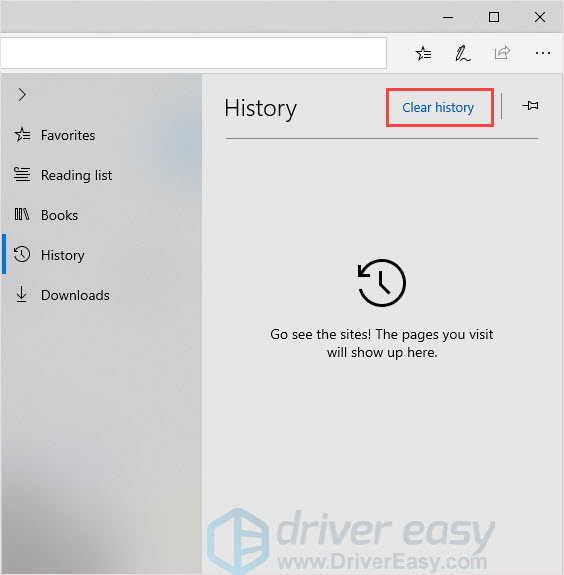Click the Add notes pen icon

click(x=463, y=54)
